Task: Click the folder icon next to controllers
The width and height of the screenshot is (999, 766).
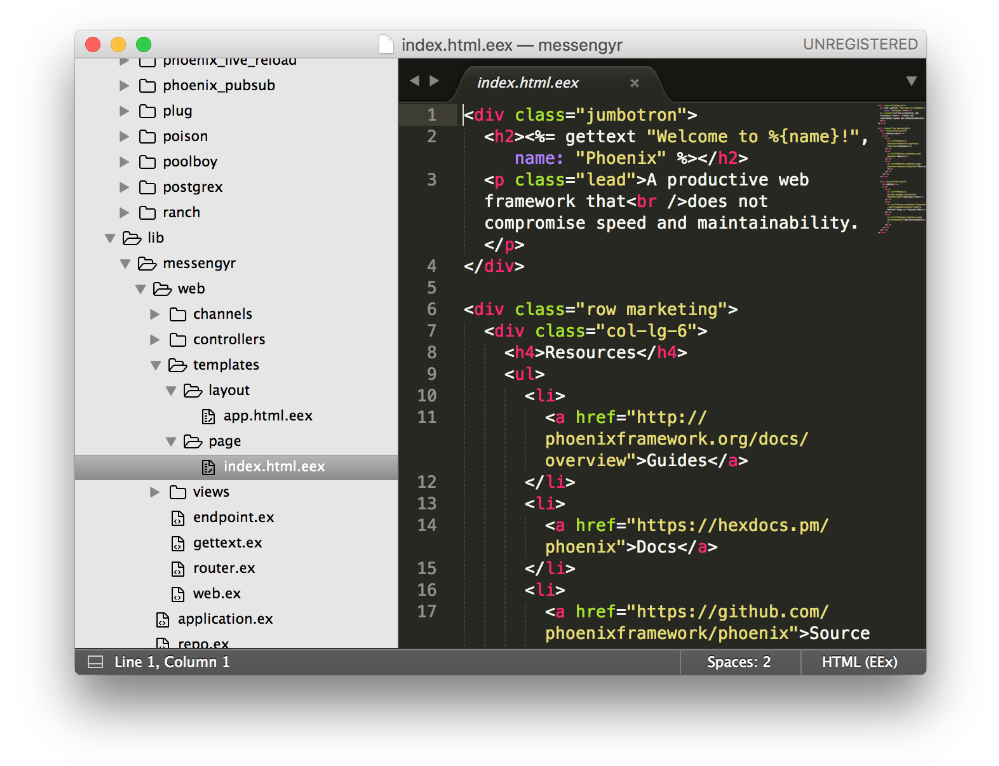Action: (x=178, y=340)
